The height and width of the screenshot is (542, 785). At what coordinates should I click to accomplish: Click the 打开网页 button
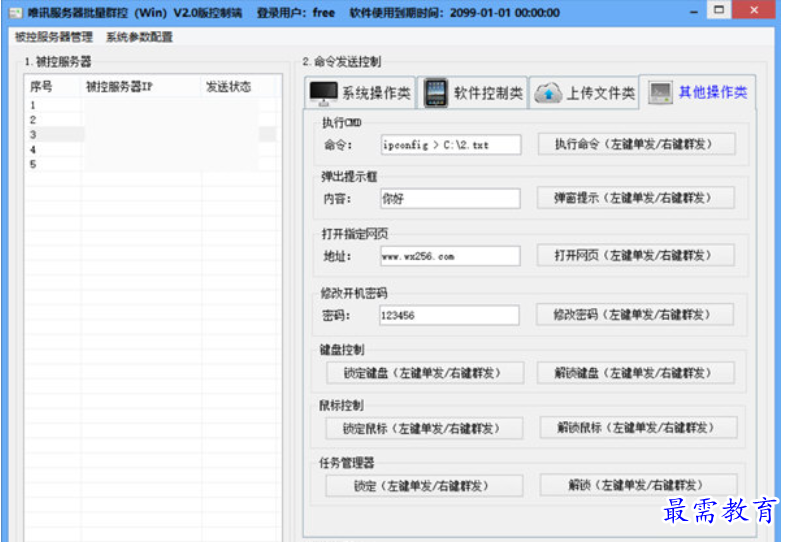point(635,255)
